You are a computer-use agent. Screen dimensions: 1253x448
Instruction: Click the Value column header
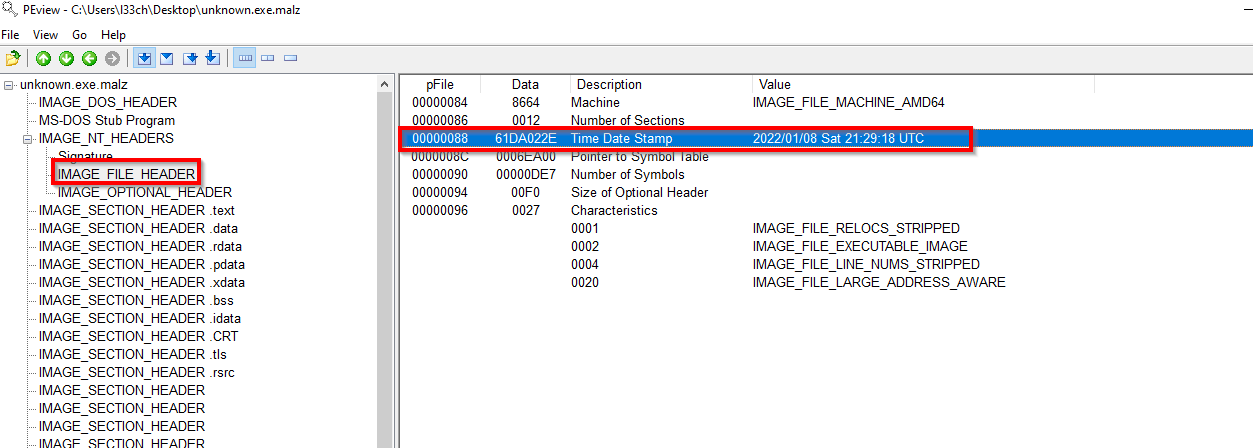pos(922,84)
